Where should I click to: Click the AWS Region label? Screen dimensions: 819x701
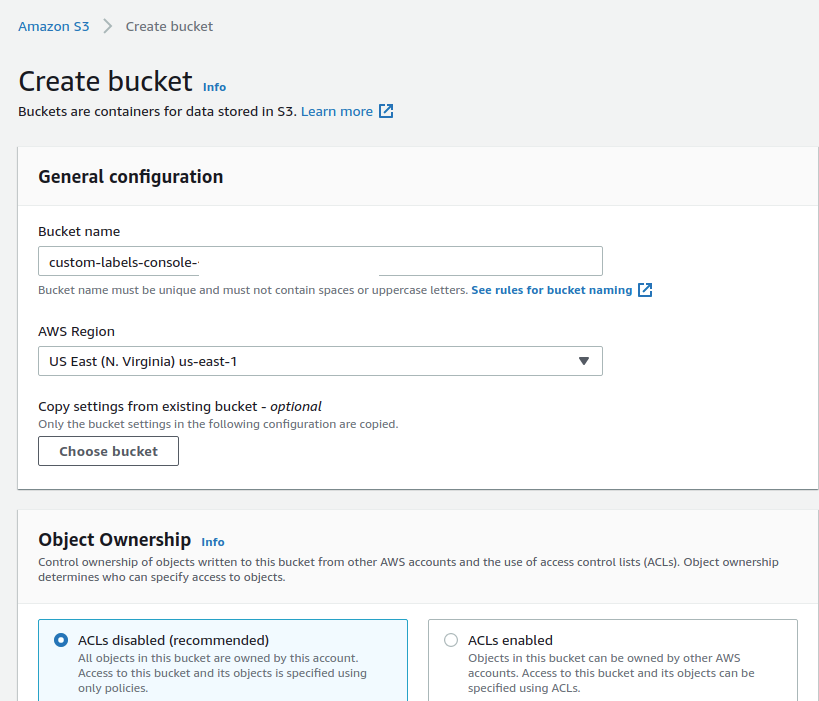pos(76,332)
